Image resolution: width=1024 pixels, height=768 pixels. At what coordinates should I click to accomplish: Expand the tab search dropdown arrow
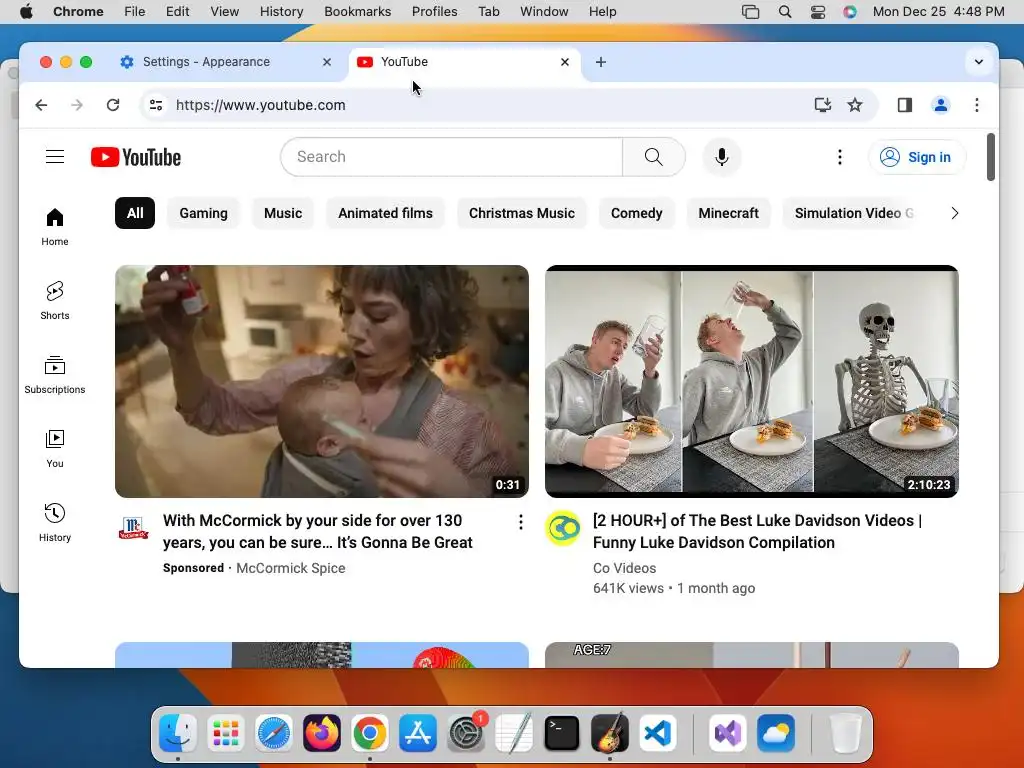(x=978, y=62)
